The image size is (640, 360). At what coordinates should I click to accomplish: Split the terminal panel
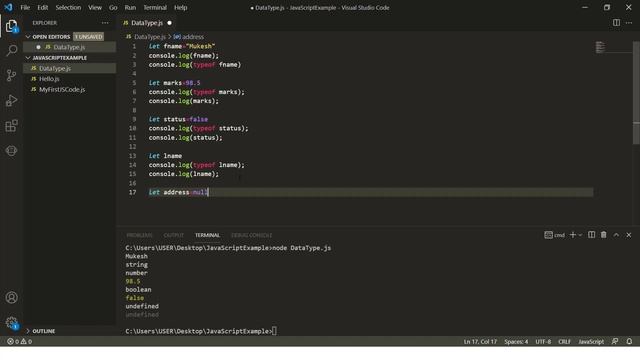click(591, 235)
